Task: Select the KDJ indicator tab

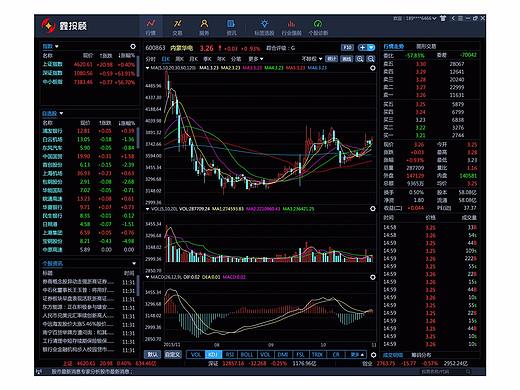Action: tap(213, 355)
